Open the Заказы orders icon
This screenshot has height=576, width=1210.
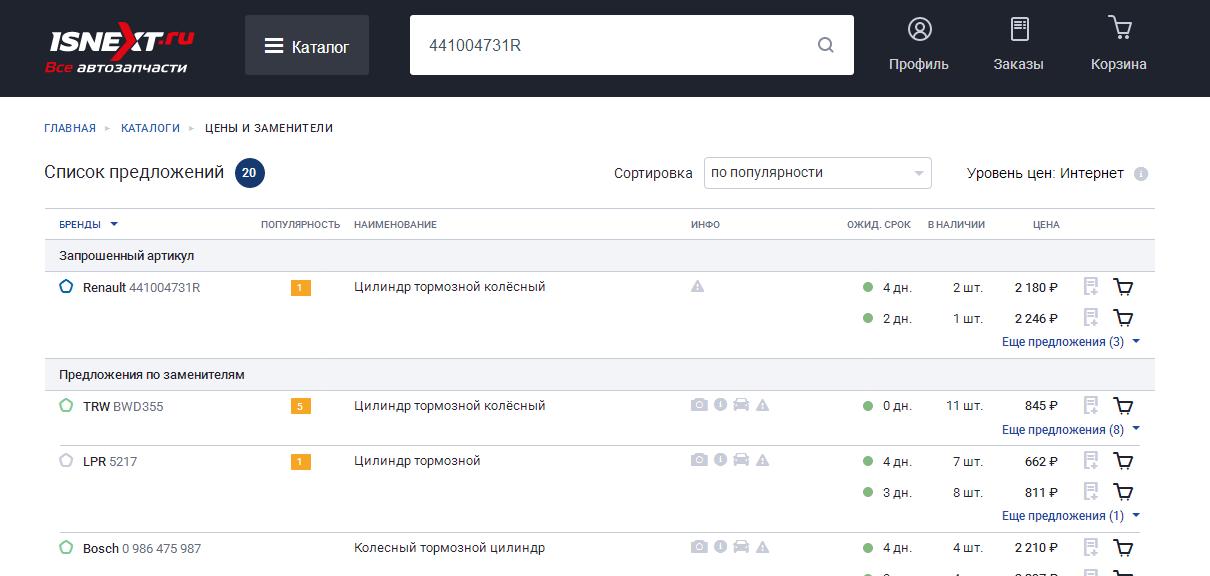point(1019,30)
